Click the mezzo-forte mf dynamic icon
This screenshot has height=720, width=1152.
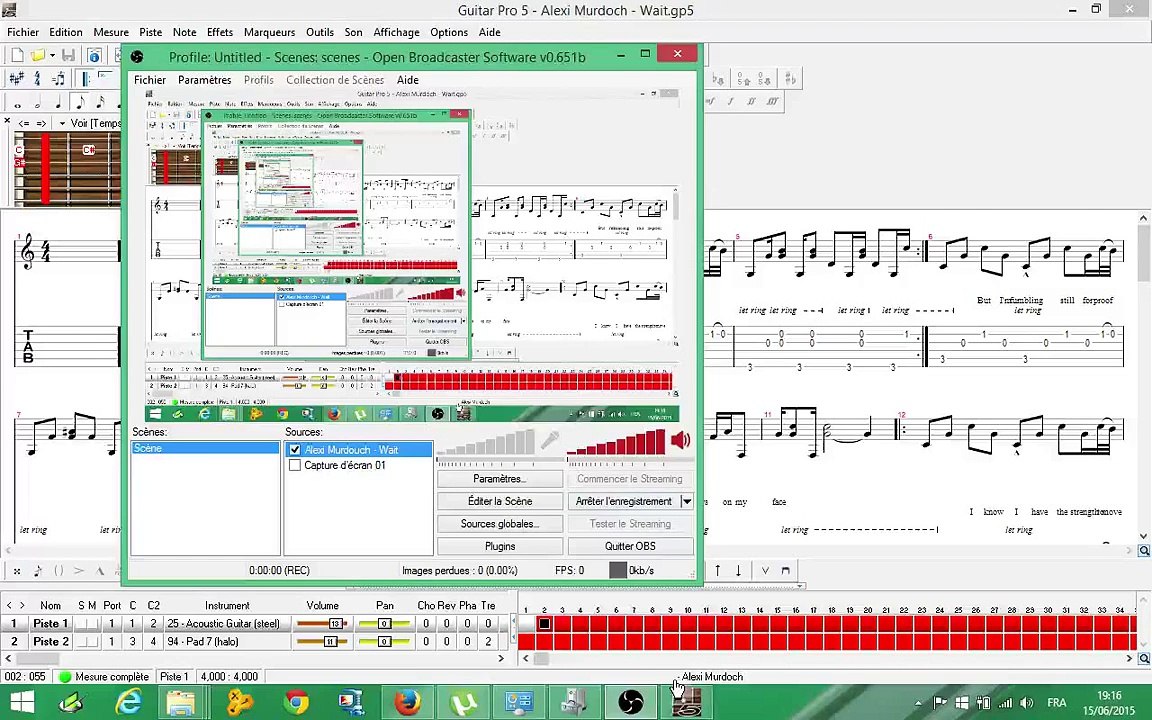pyautogui.click(x=710, y=102)
